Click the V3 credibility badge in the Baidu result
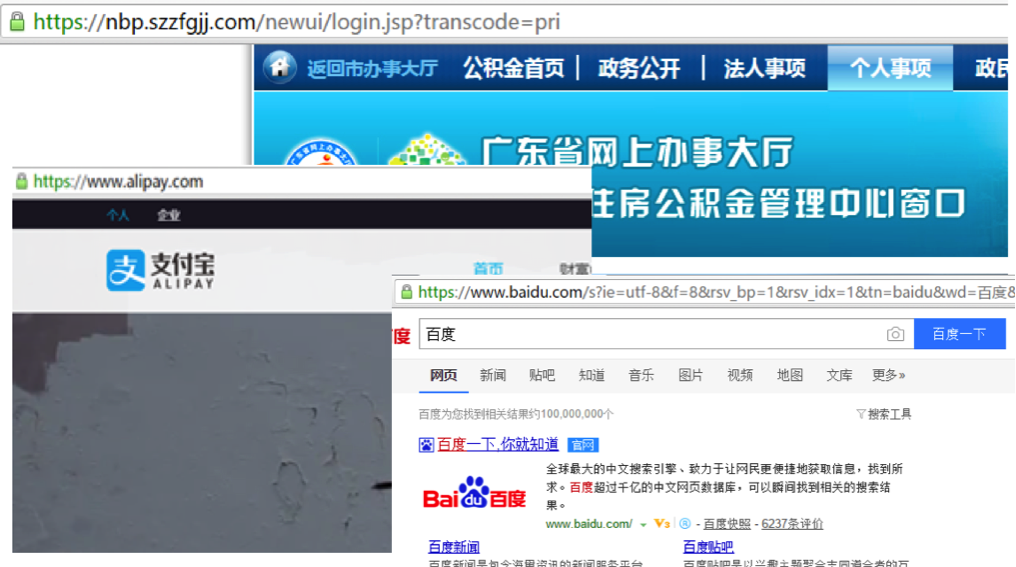Viewport: 1016px width, 567px height. 661,524
